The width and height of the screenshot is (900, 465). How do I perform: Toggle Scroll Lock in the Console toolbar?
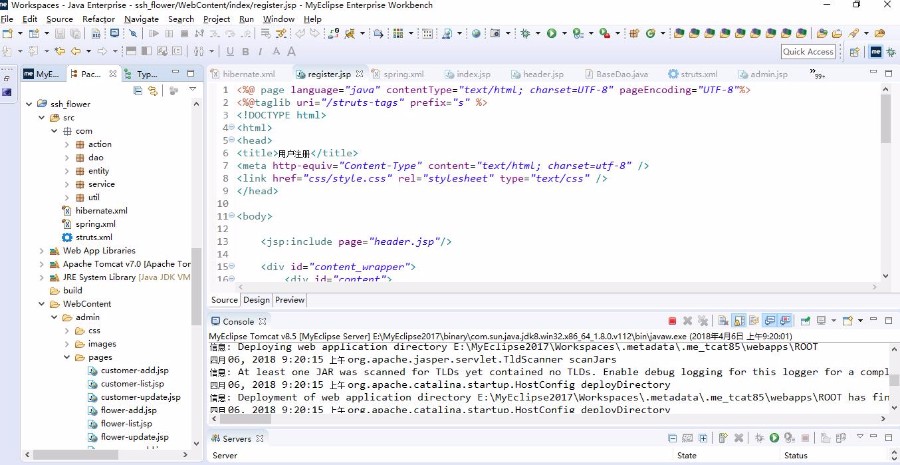(739, 321)
